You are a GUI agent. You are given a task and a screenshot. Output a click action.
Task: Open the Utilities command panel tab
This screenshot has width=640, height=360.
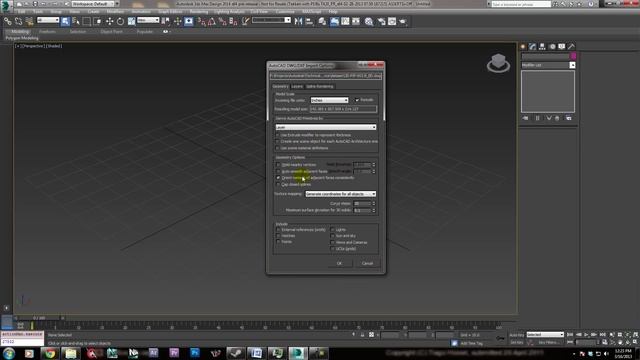[x=571, y=47]
